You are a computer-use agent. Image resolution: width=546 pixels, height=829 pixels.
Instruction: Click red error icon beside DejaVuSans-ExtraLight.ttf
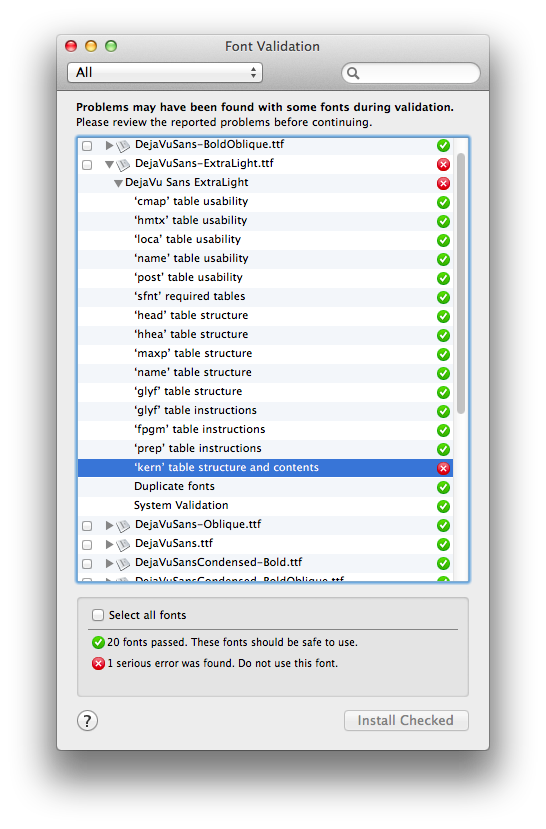[443, 164]
